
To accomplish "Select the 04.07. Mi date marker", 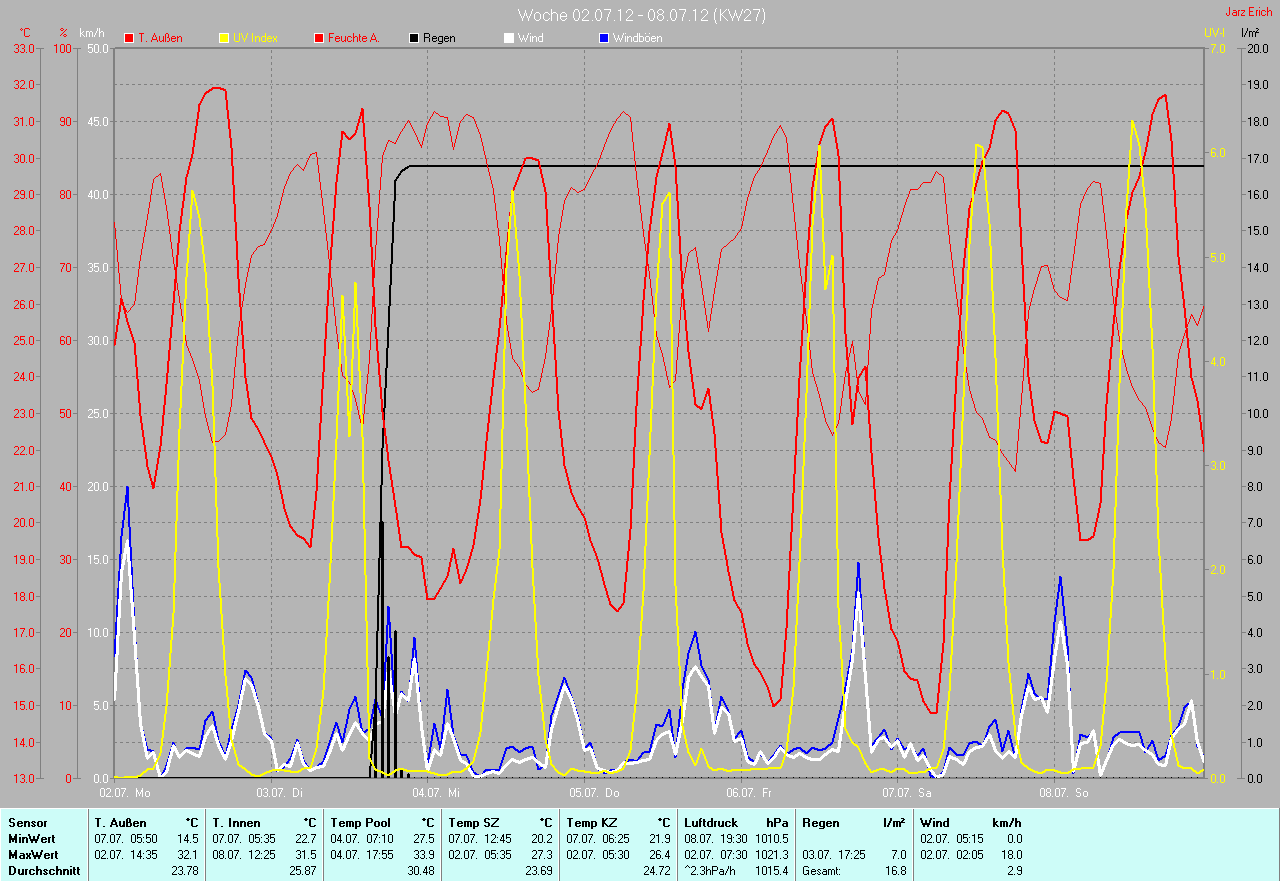I will coord(437,793).
